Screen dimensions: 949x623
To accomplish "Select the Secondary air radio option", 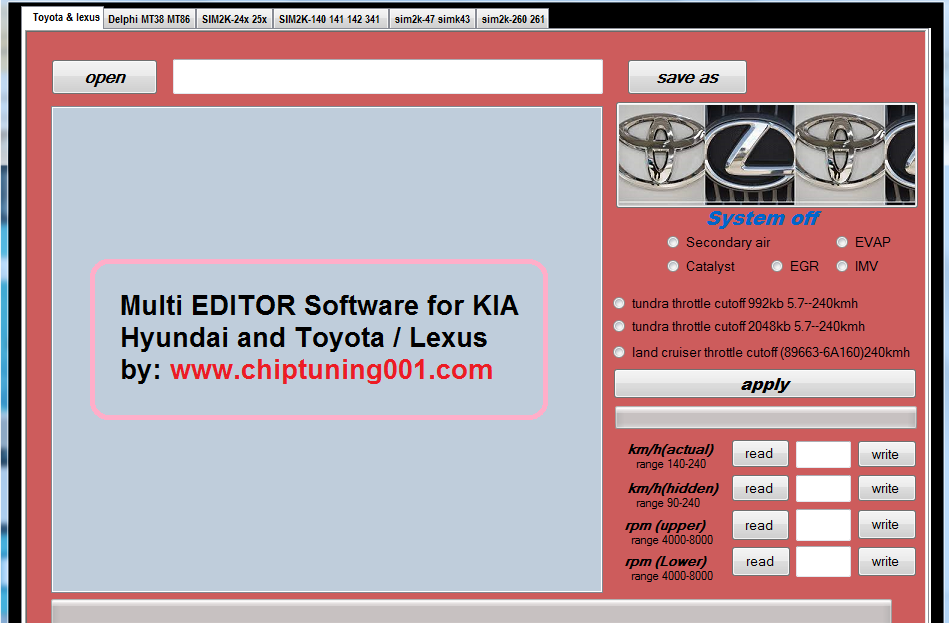I will [673, 243].
